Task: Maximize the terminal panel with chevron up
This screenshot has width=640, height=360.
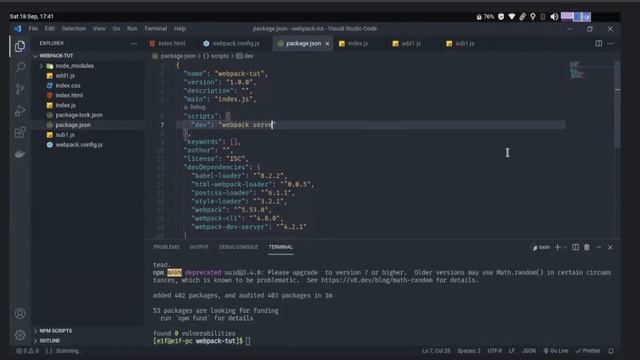Action: click(598, 247)
